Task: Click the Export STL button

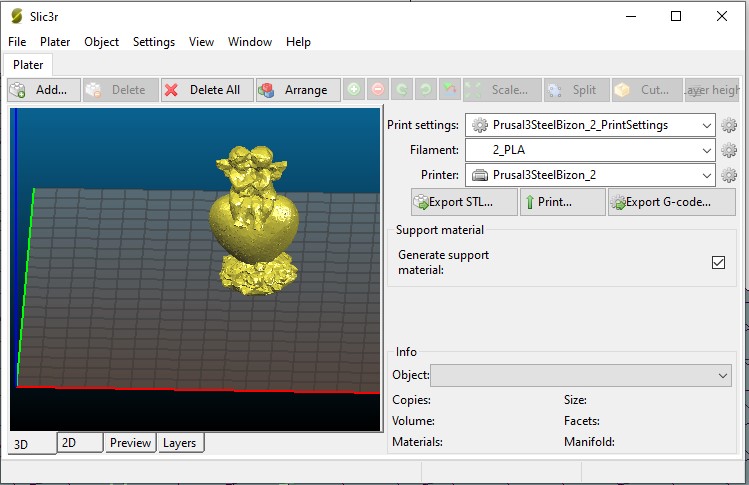Action: (464, 202)
